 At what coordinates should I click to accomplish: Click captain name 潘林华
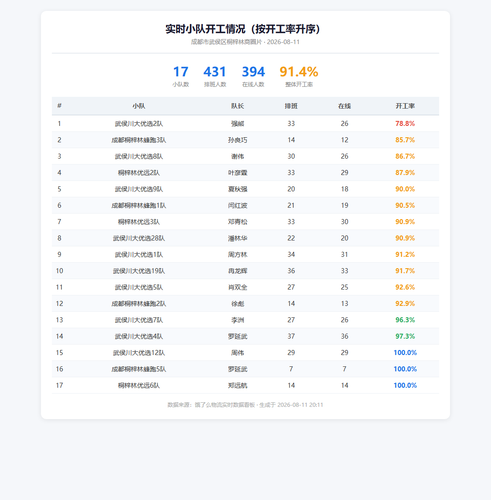[238, 238]
